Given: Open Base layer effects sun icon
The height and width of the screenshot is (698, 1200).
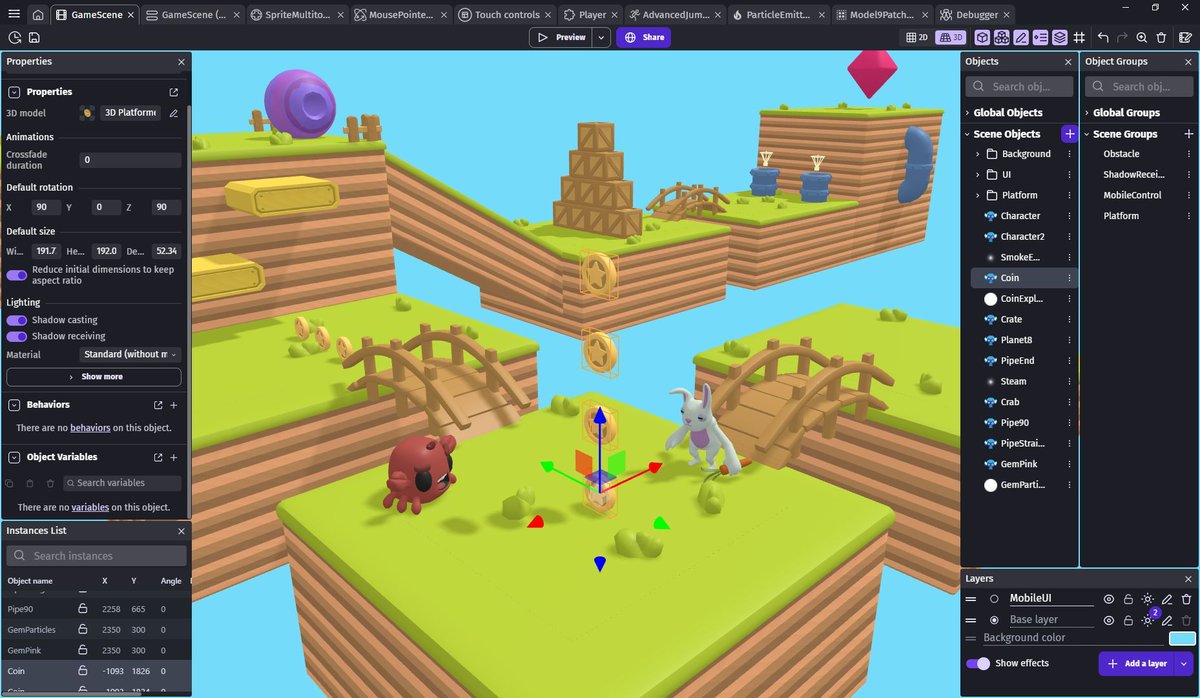Looking at the screenshot, I should pos(1148,620).
